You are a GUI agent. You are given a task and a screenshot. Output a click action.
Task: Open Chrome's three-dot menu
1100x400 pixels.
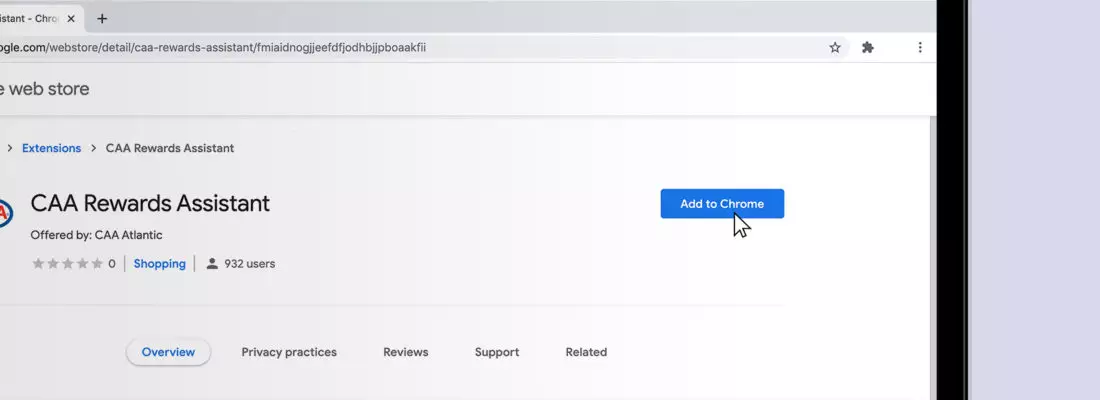pos(920,48)
